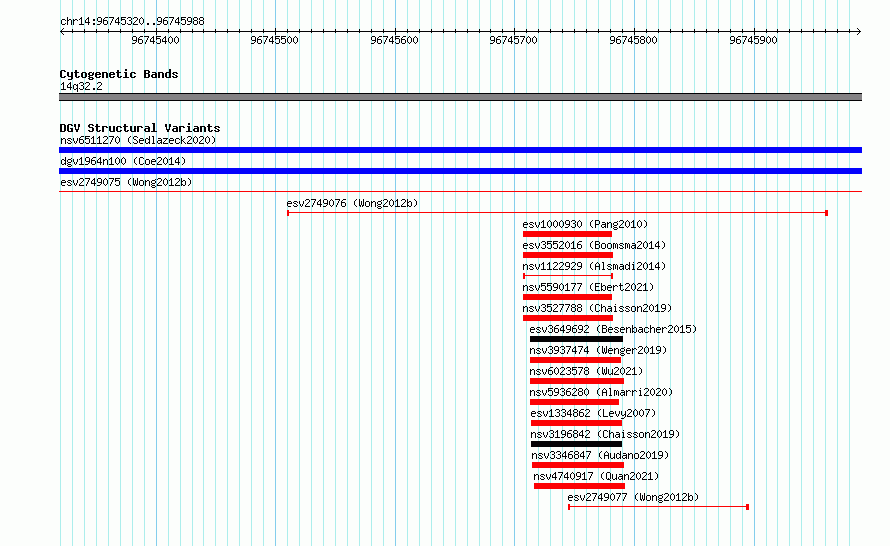Select the red bar under nsv3937474
The height and width of the screenshot is (546, 890).
(575, 360)
